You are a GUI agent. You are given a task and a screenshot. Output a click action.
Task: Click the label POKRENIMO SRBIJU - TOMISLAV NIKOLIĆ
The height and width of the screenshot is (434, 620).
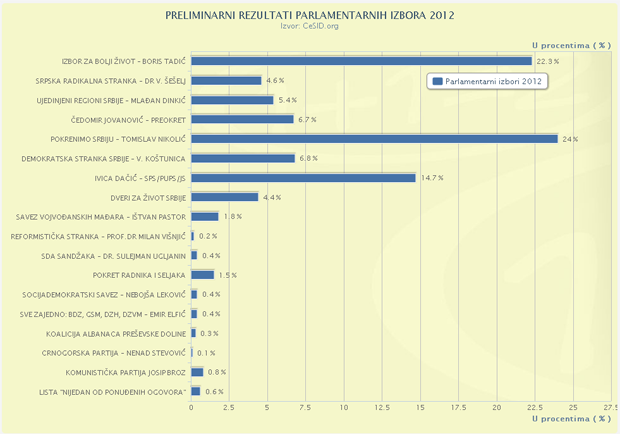click(118, 139)
